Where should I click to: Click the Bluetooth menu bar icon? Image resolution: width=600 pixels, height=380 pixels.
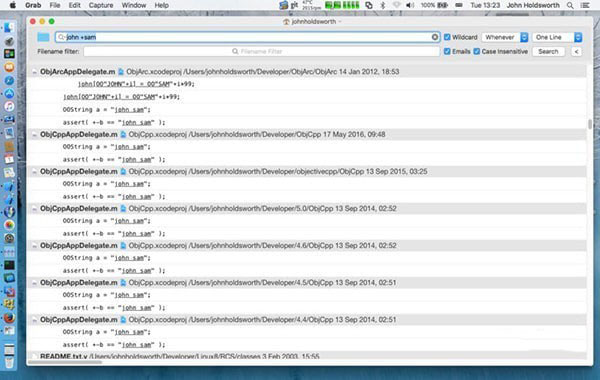(383, 5)
